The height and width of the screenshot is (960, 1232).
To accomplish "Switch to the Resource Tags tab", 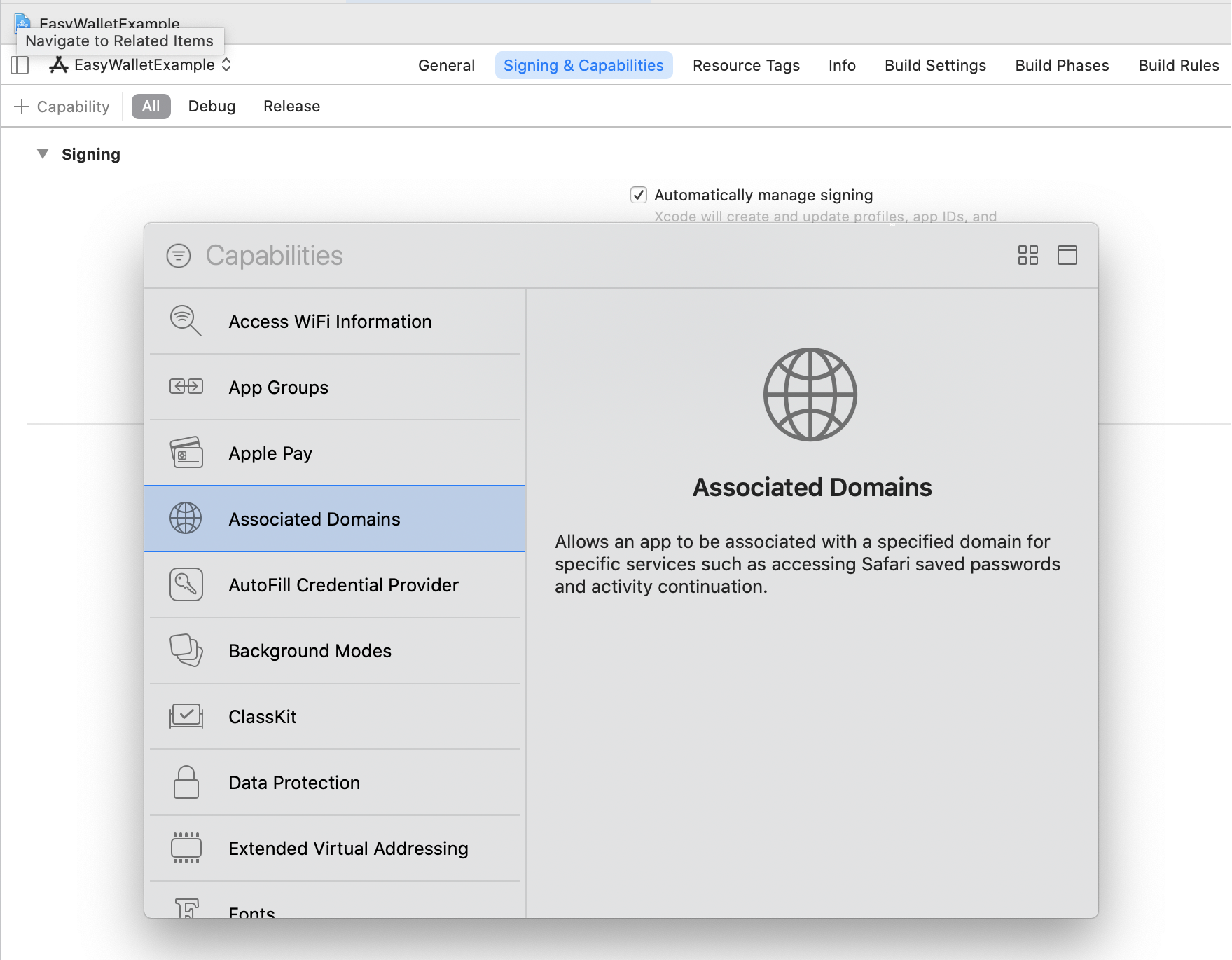I will click(746, 65).
